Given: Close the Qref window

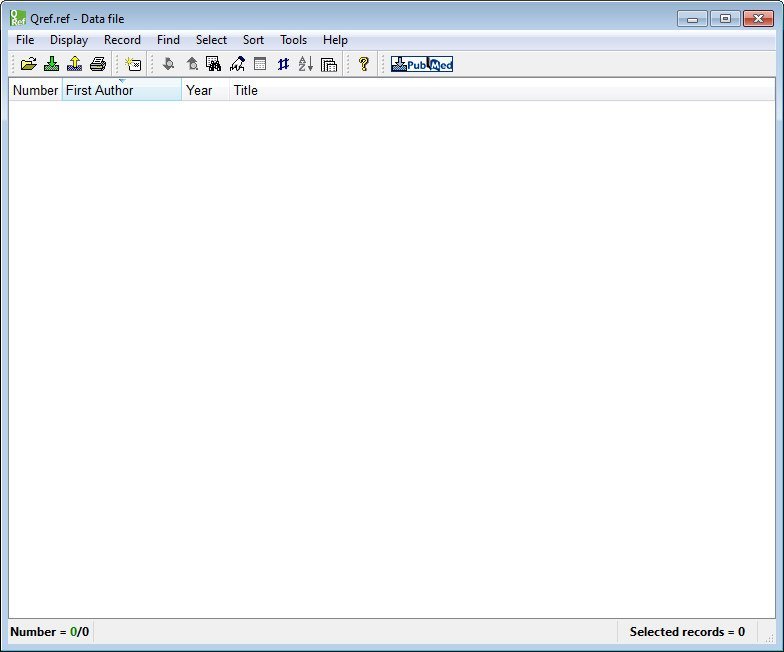Looking at the screenshot, I should click(x=758, y=19).
